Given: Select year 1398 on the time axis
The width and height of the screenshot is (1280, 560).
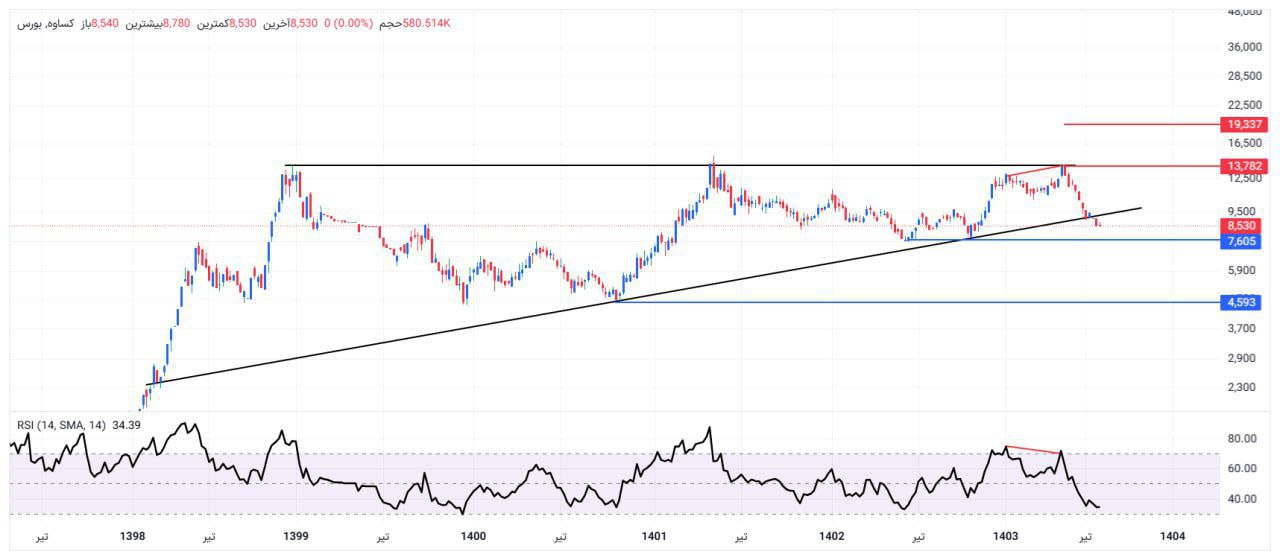Looking at the screenshot, I should [133, 537].
